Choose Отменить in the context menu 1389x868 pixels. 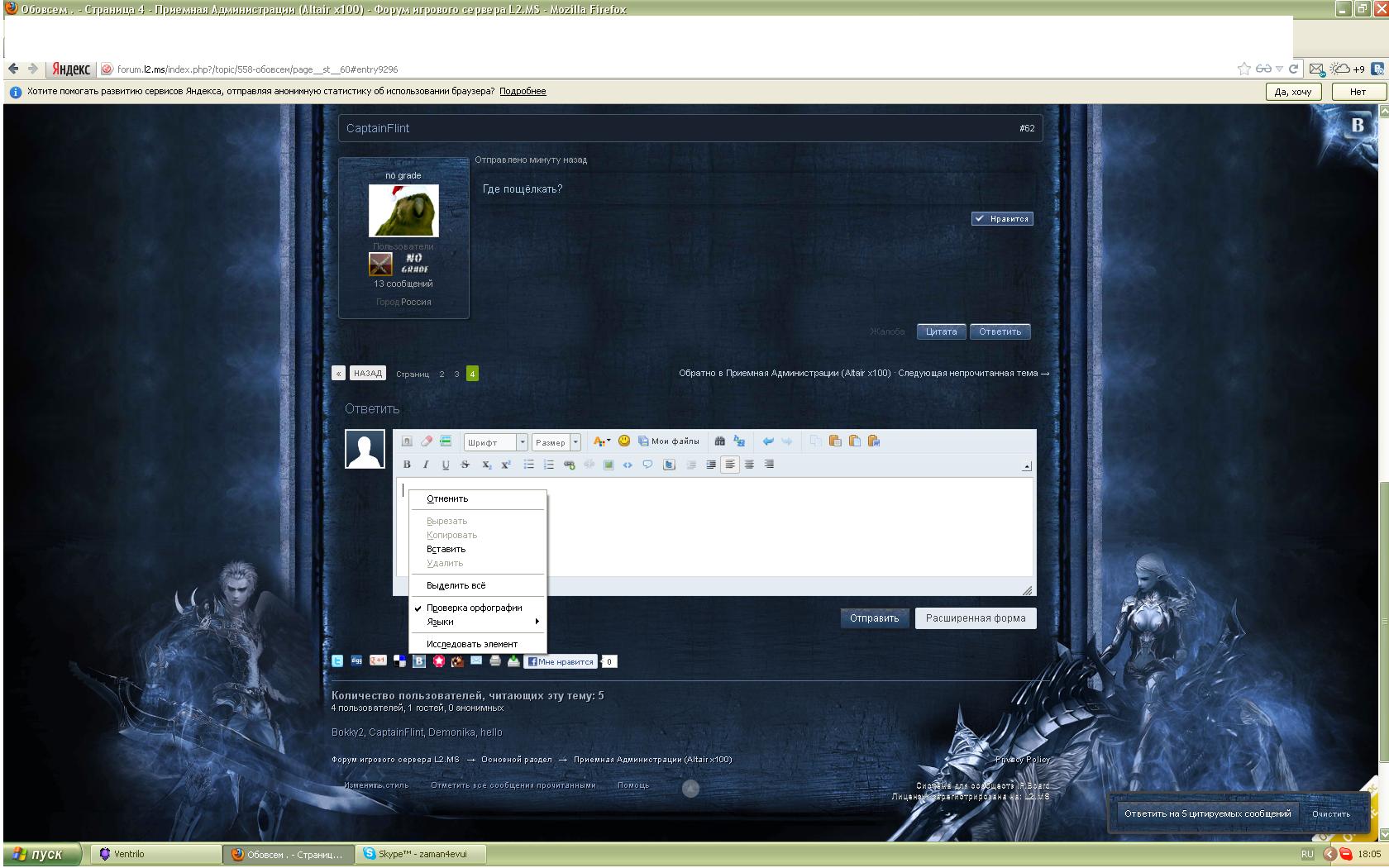pos(478,498)
